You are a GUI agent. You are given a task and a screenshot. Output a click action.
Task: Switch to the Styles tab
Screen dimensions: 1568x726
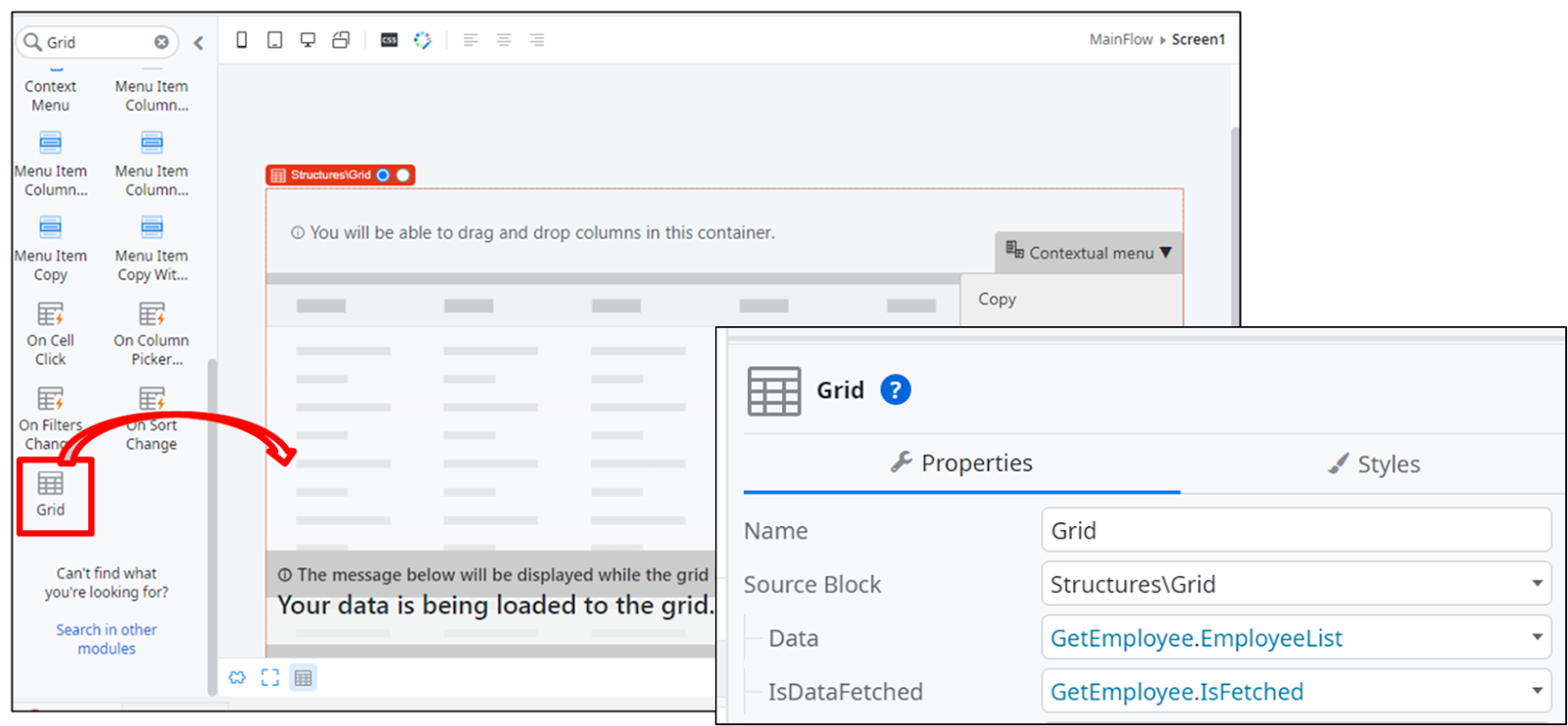tap(1374, 464)
